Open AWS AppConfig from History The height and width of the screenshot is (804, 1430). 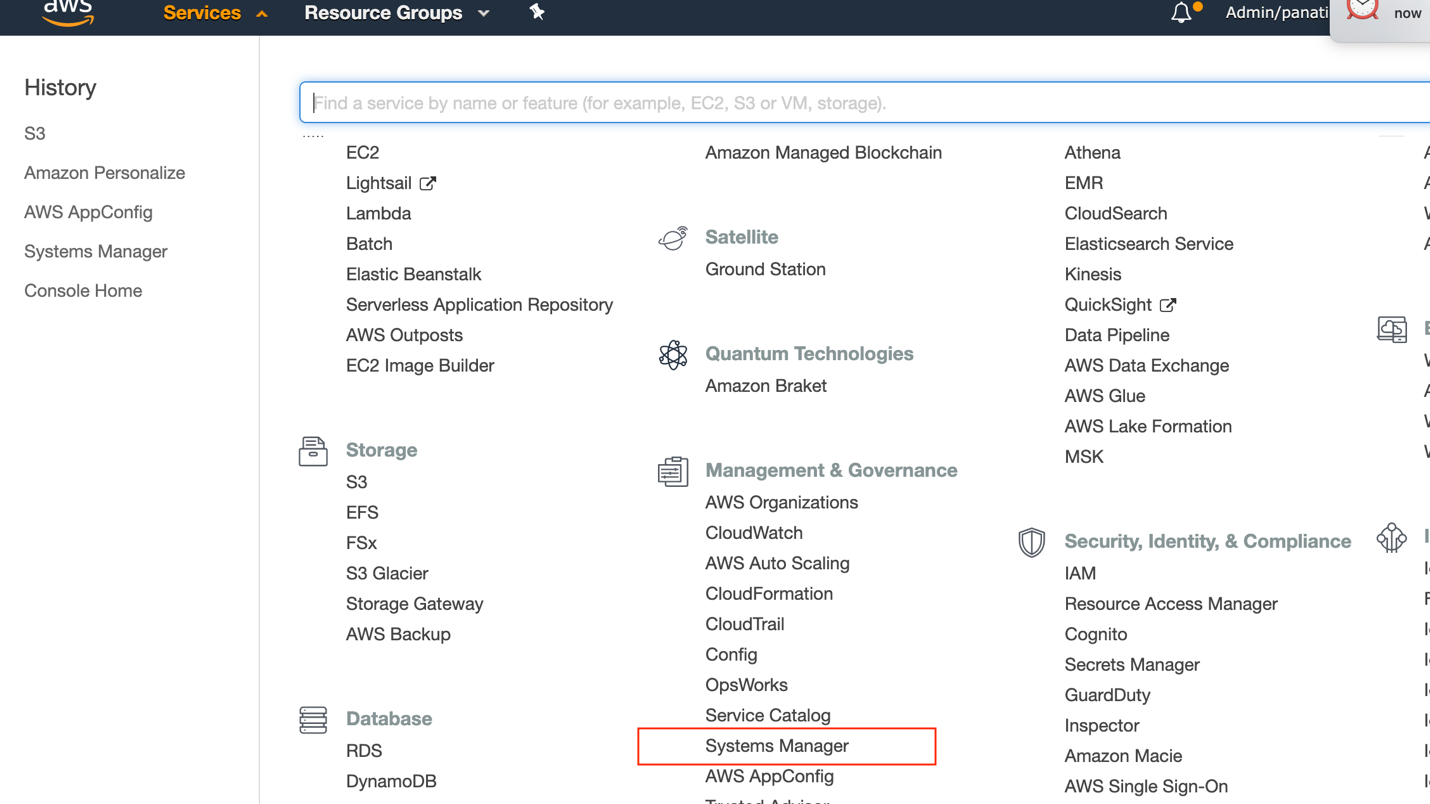[x=88, y=212]
